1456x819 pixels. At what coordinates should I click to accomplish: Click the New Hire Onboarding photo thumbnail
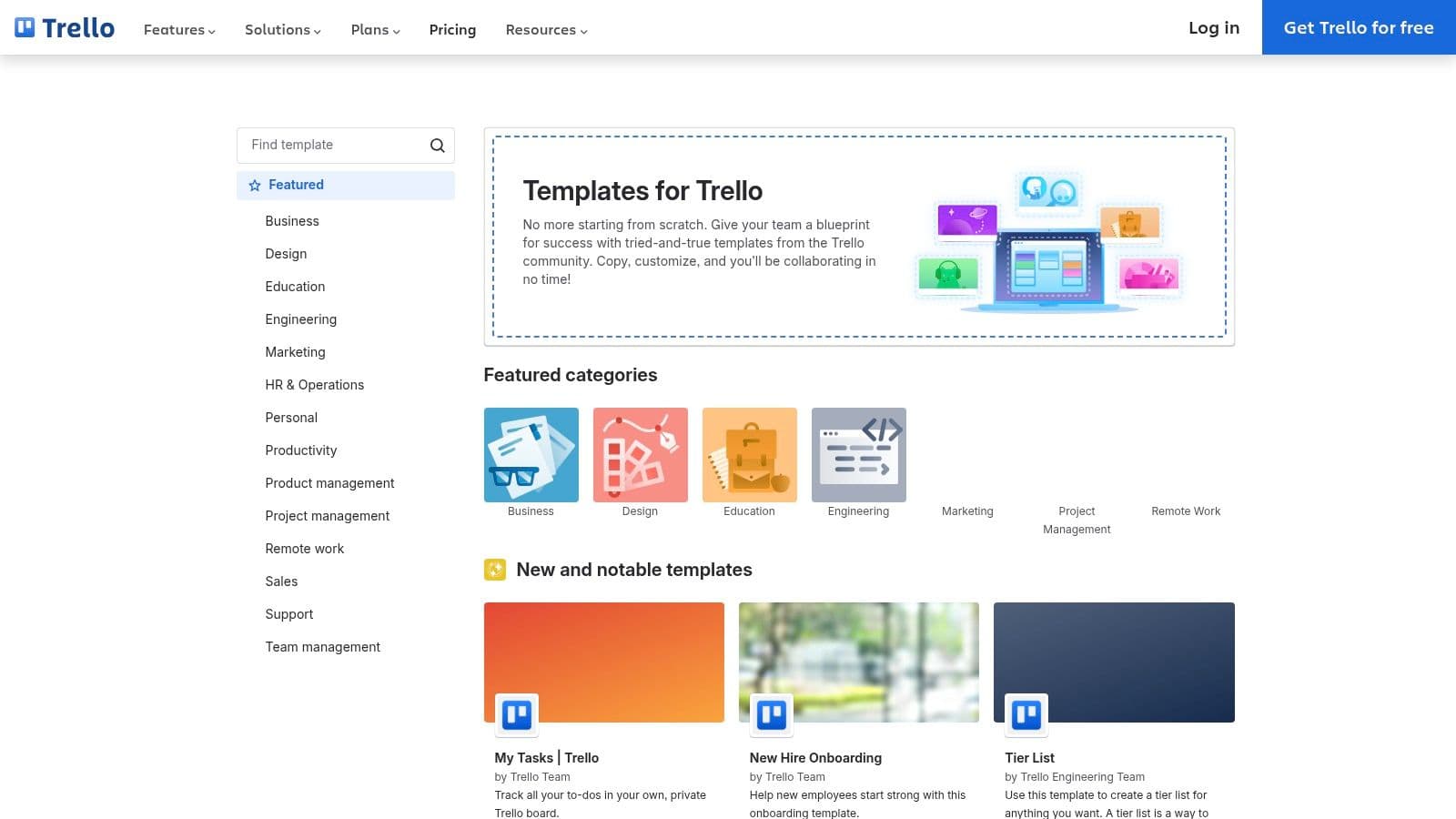859,662
